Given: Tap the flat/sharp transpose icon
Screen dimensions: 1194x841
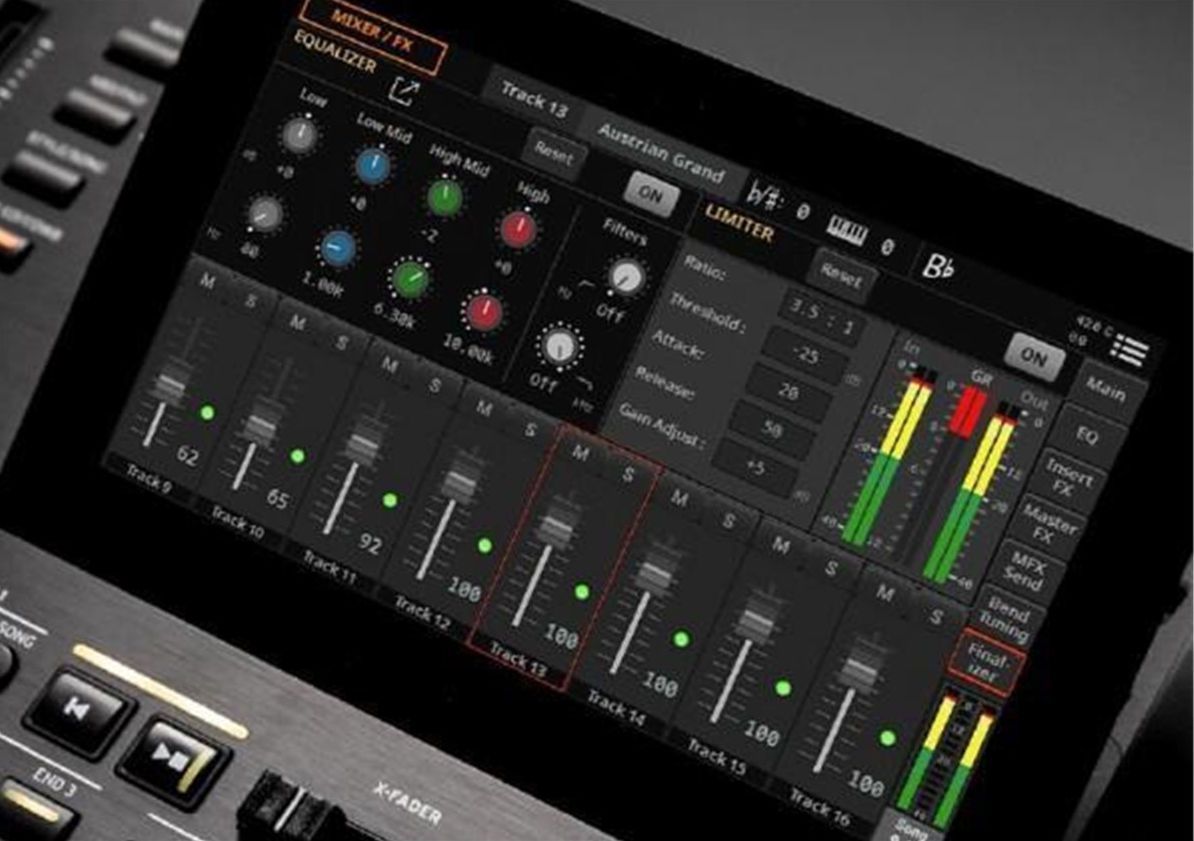Looking at the screenshot, I should 764,191.
